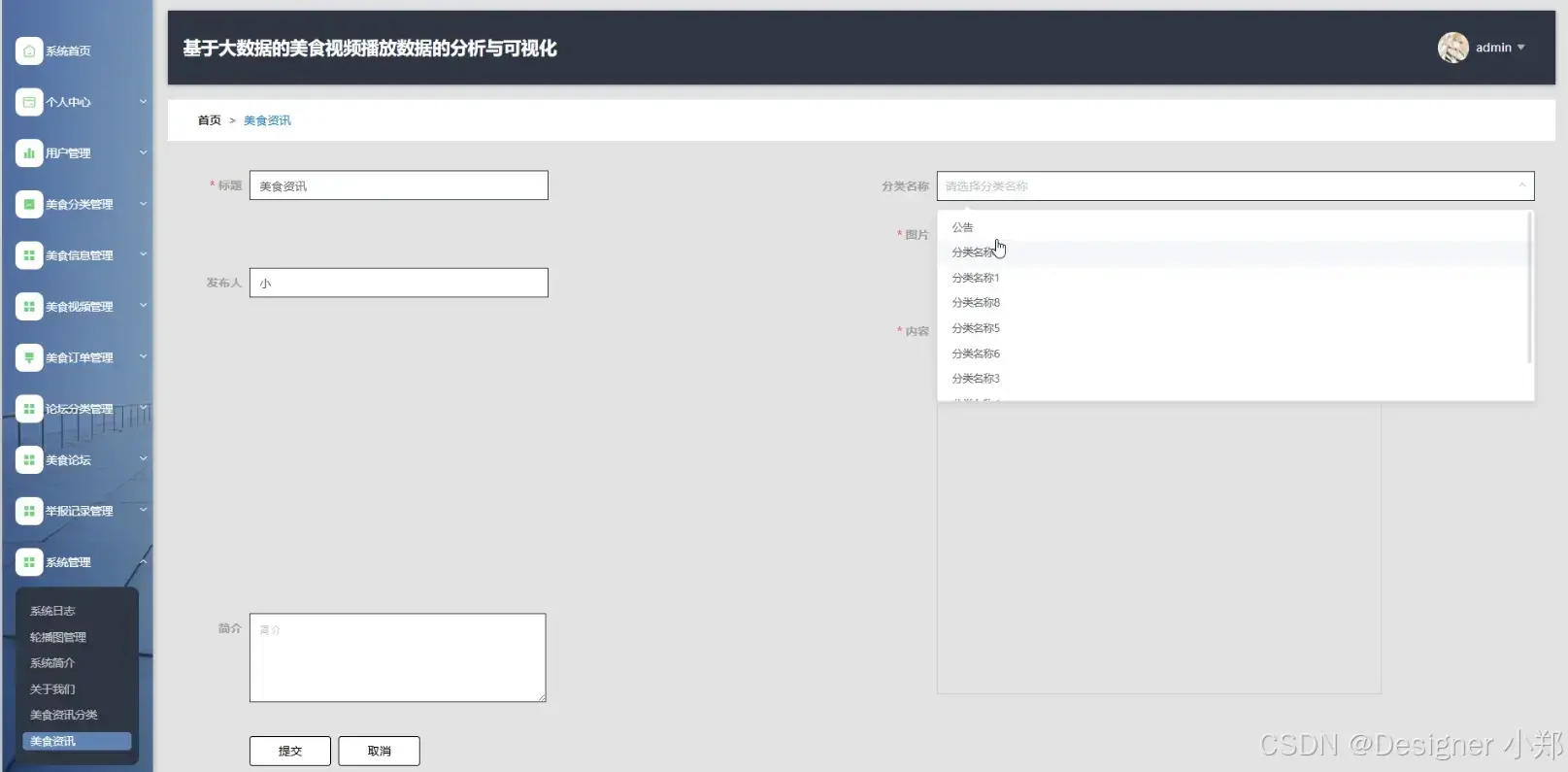Image resolution: width=1568 pixels, height=772 pixels.
Task: Open 关于我们 submenu item
Action: click(x=52, y=689)
